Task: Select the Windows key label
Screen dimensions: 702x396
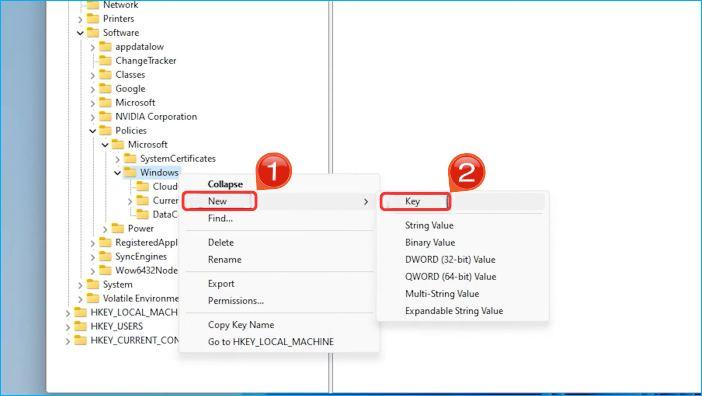Action: (159, 172)
